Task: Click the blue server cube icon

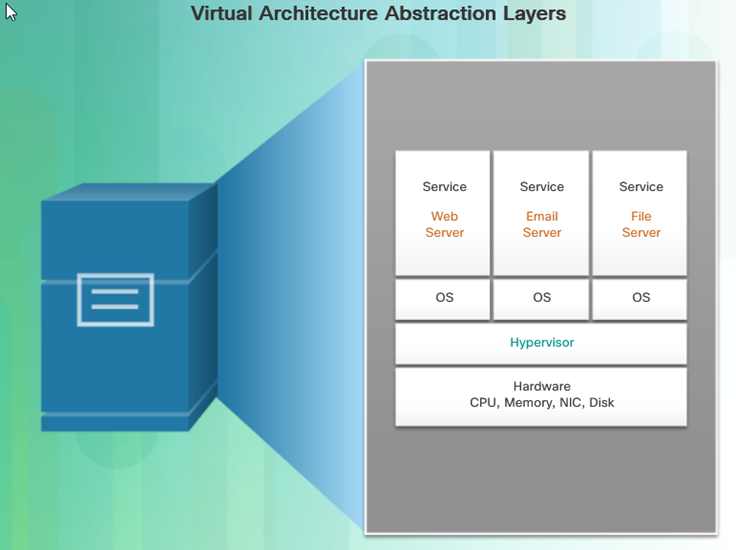Action: [x=129, y=307]
